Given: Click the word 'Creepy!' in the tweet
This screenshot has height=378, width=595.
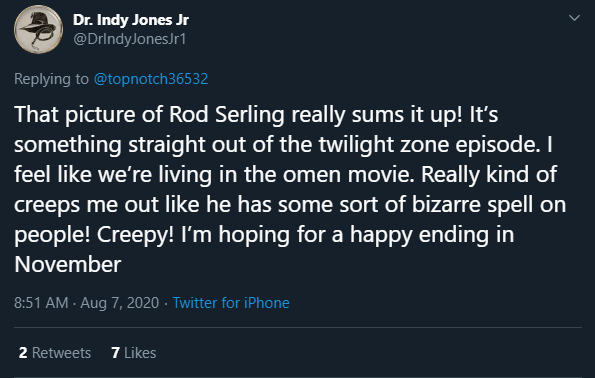Looking at the screenshot, I should (135, 235).
